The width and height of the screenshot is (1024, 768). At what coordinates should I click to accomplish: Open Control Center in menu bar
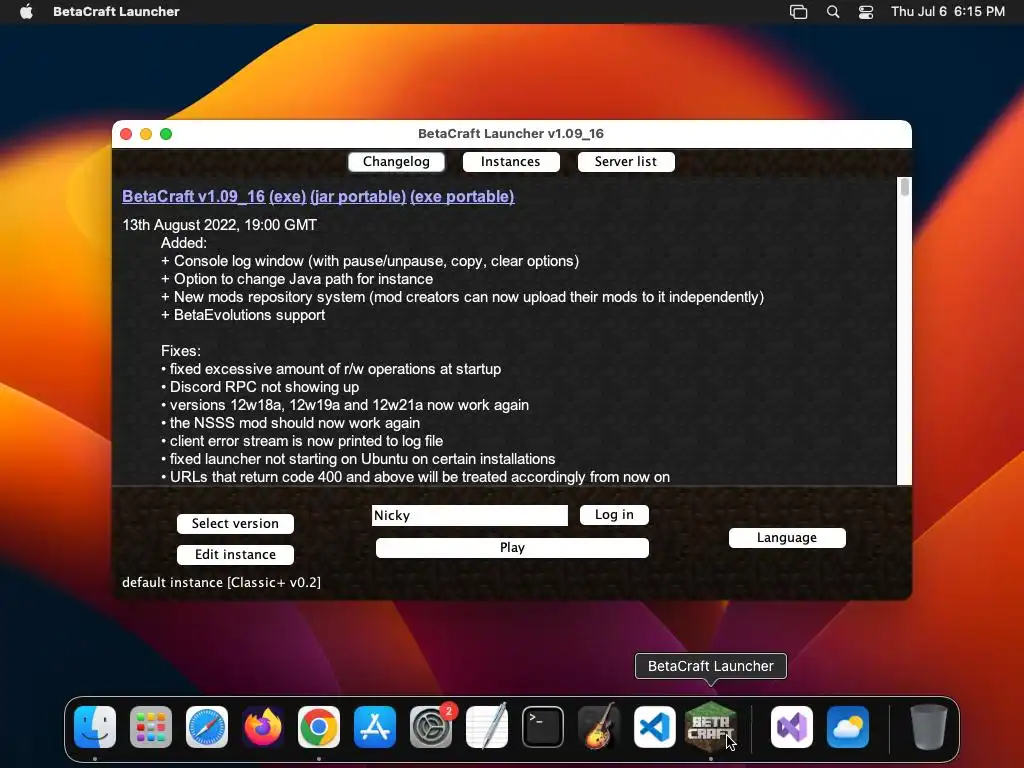coord(866,12)
